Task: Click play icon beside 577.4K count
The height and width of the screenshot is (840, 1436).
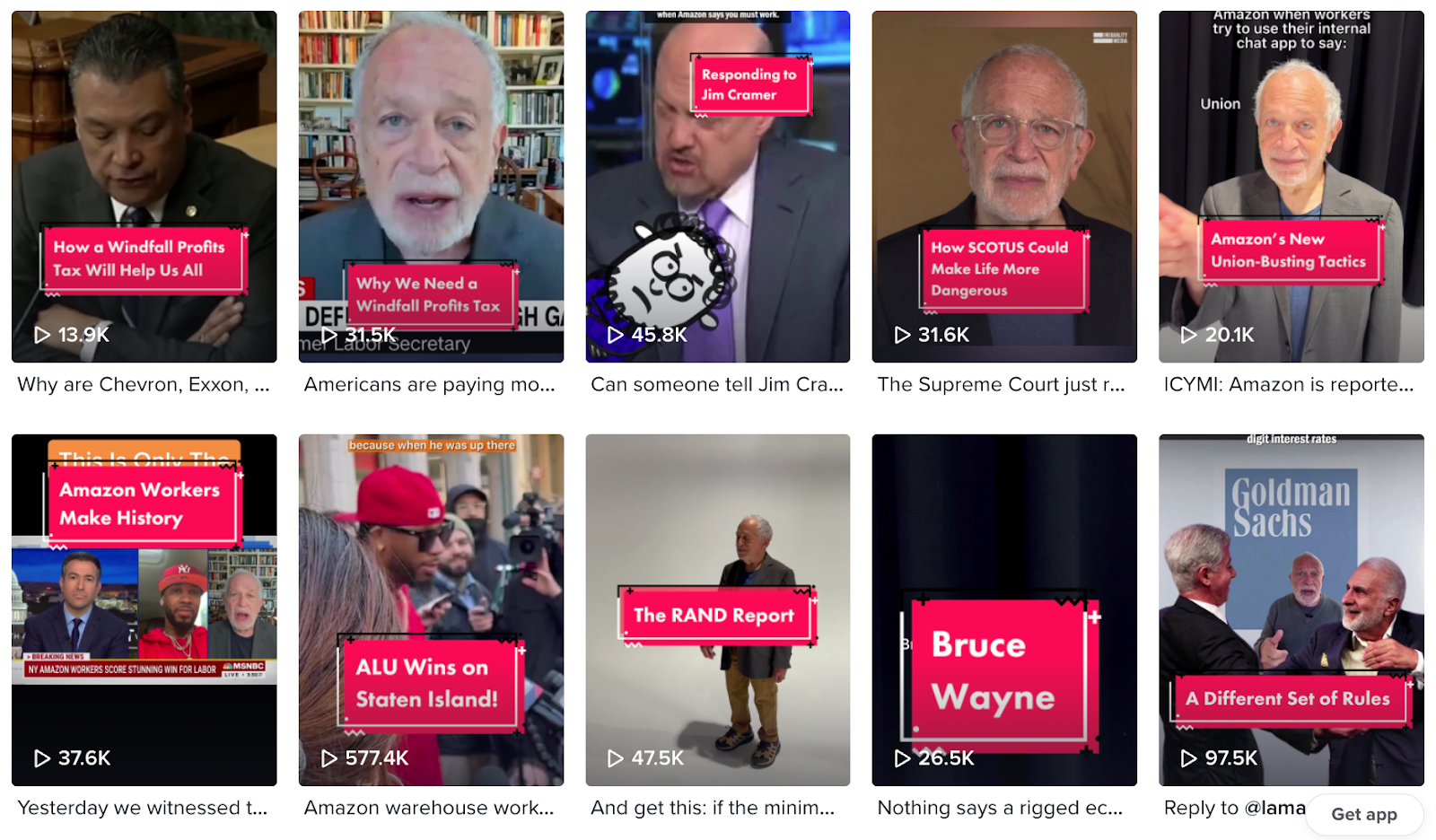Action: [329, 758]
